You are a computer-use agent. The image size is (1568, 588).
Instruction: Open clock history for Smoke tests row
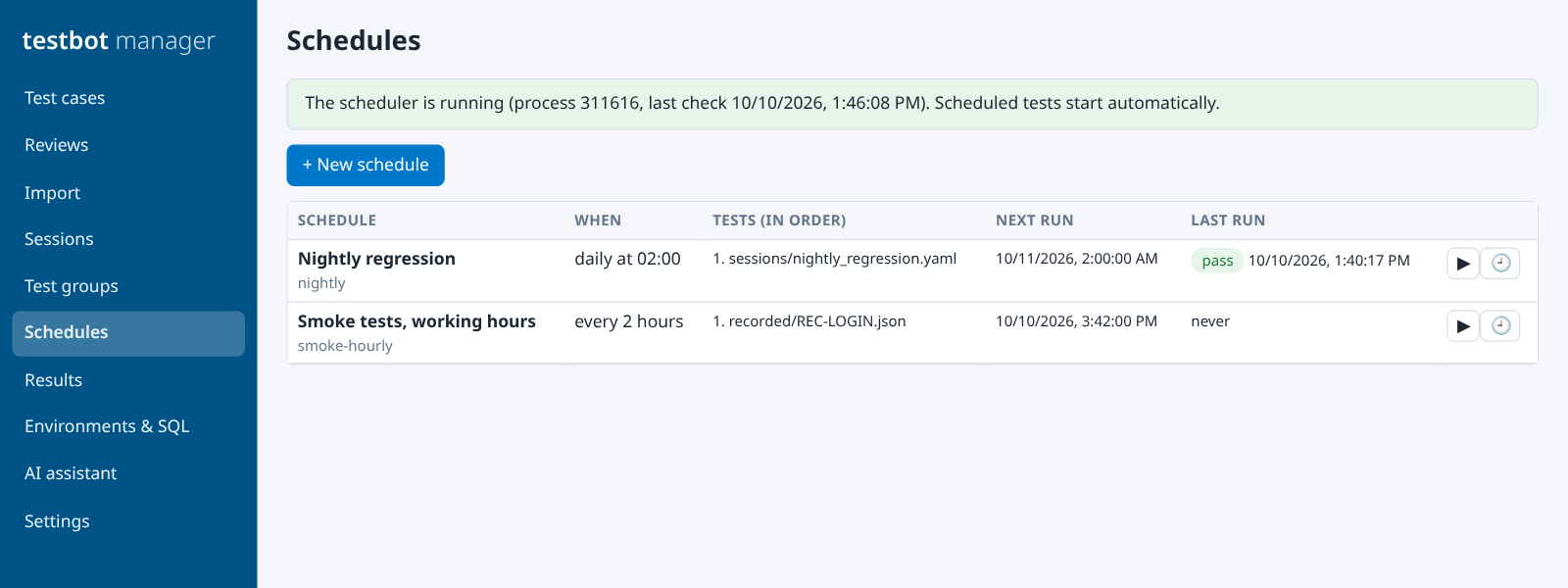tap(1500, 325)
